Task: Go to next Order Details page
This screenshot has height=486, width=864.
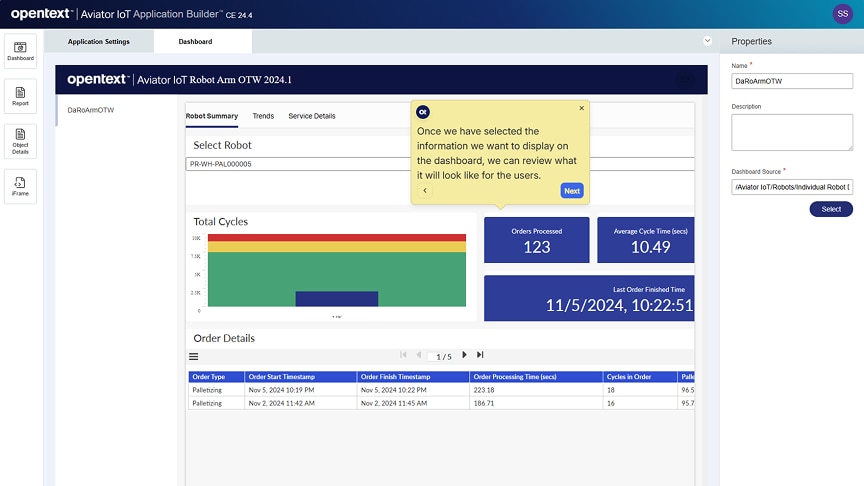Action: (465, 355)
